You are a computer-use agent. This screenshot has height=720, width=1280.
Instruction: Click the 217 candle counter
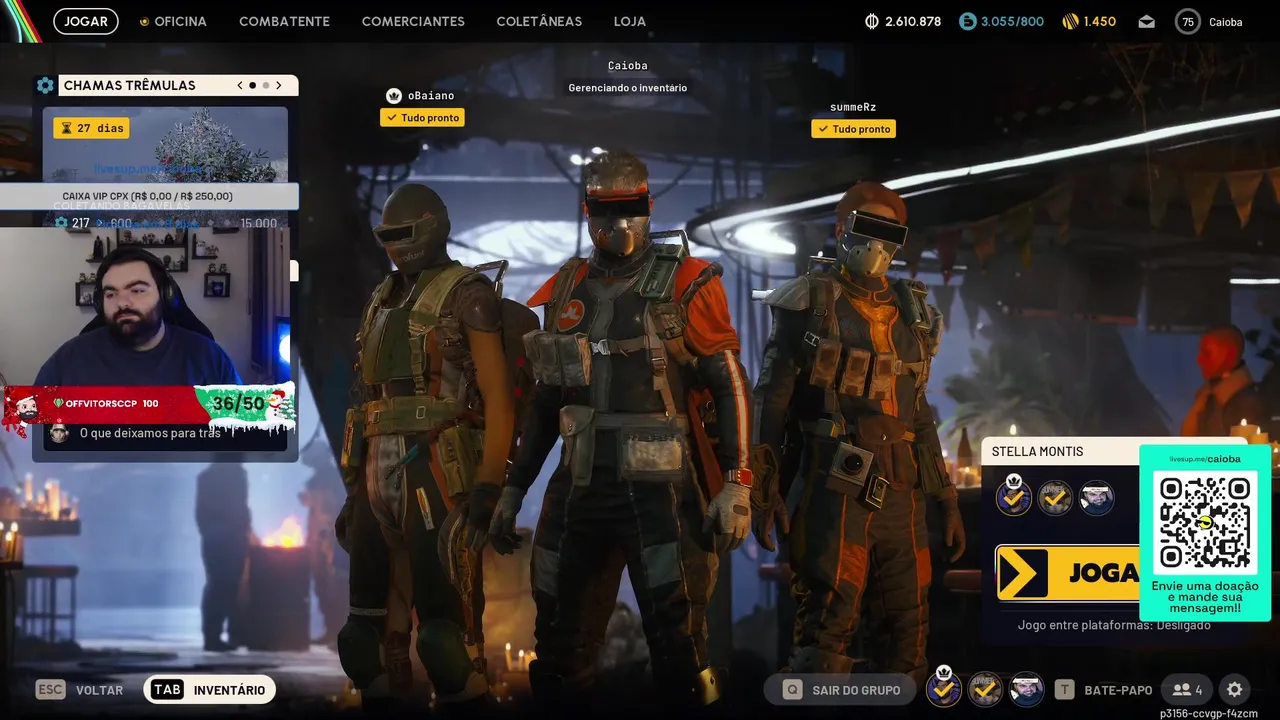pos(72,223)
